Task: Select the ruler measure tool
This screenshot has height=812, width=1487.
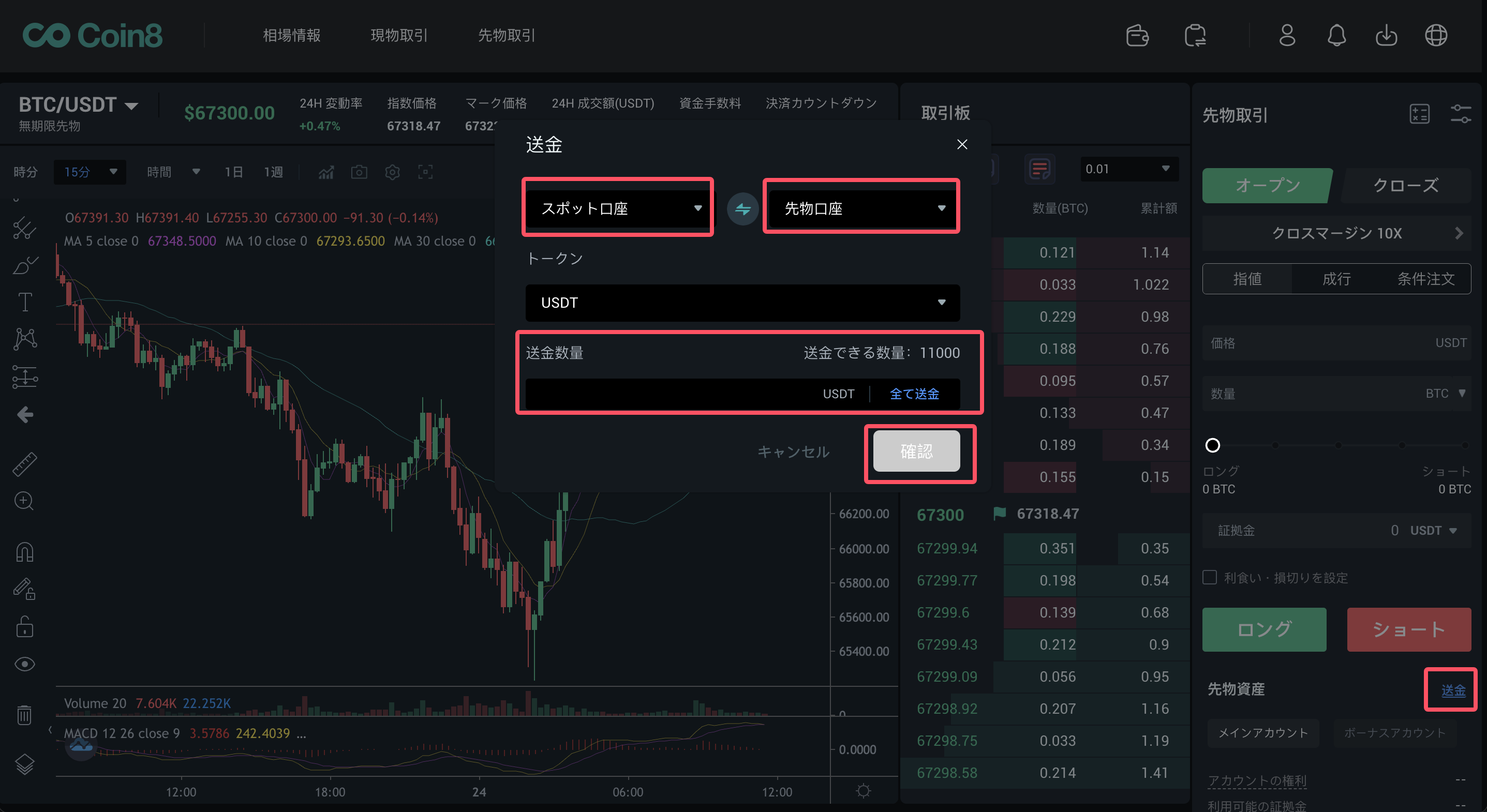Action: pos(25,464)
